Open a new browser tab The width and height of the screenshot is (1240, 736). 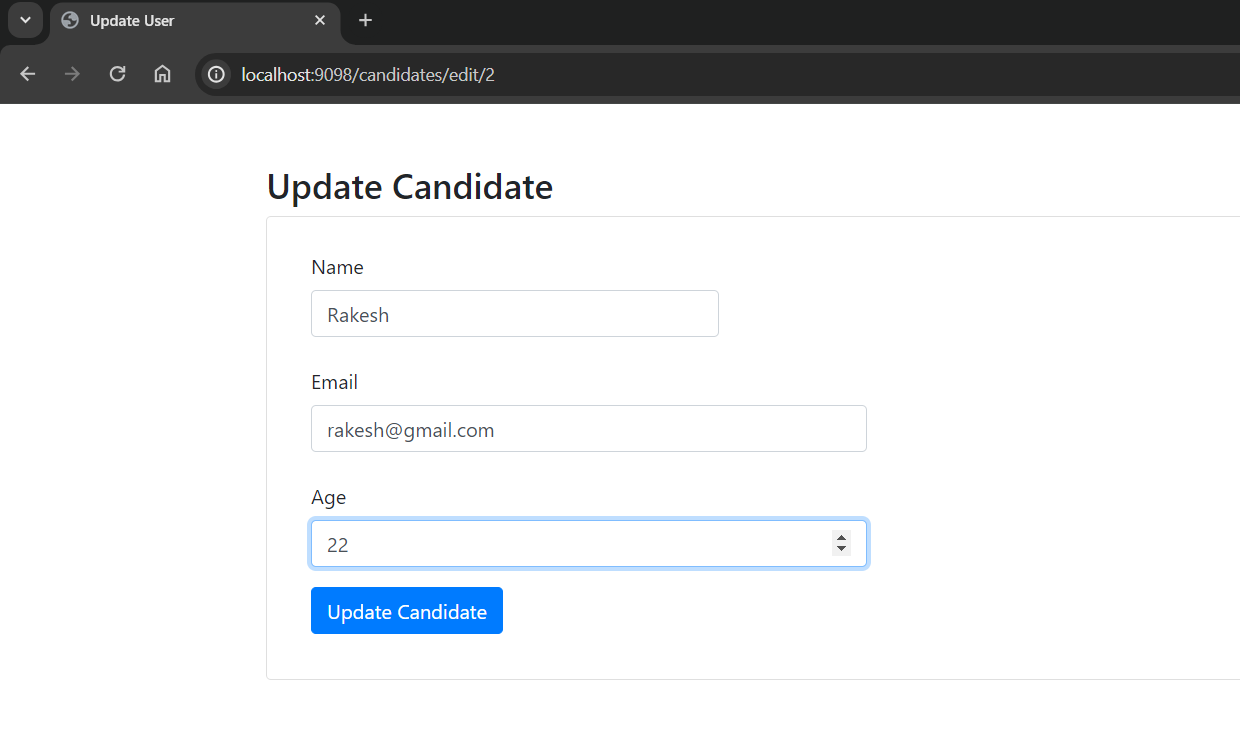click(365, 20)
